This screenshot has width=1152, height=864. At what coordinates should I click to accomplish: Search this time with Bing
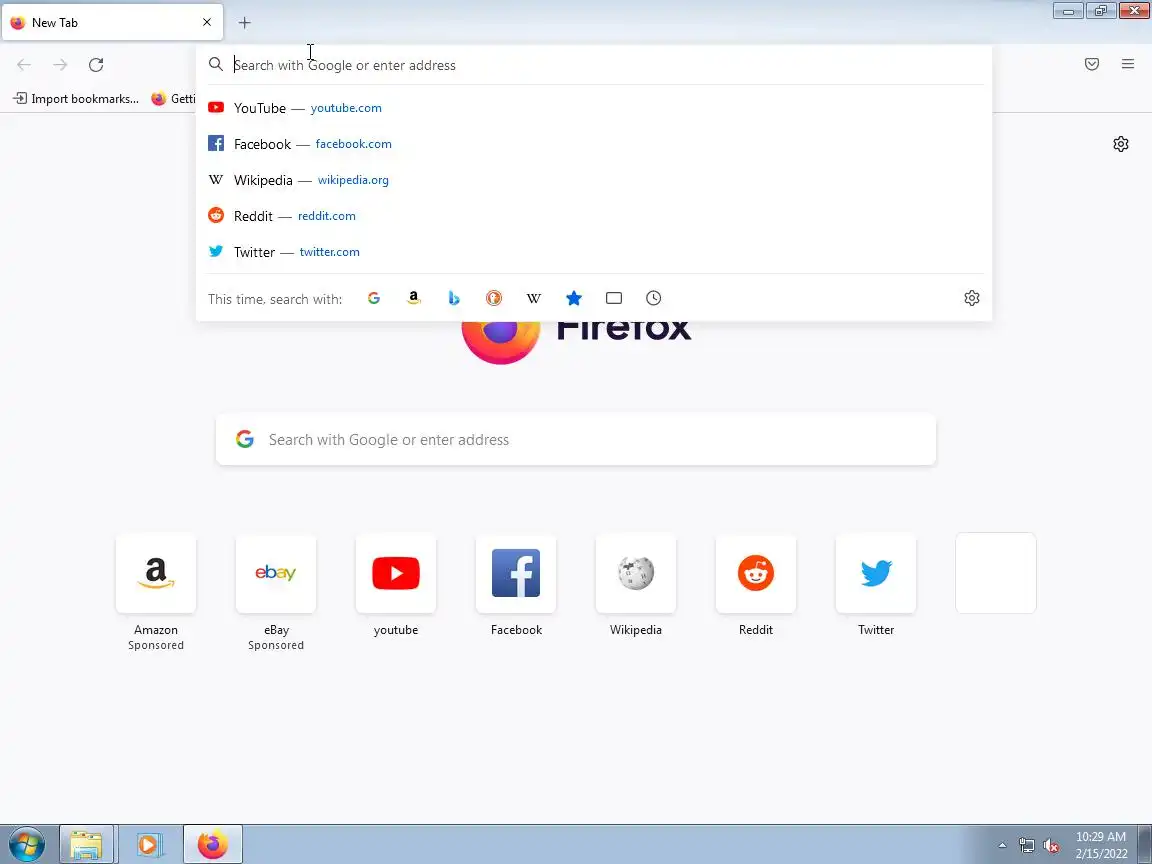point(453,298)
